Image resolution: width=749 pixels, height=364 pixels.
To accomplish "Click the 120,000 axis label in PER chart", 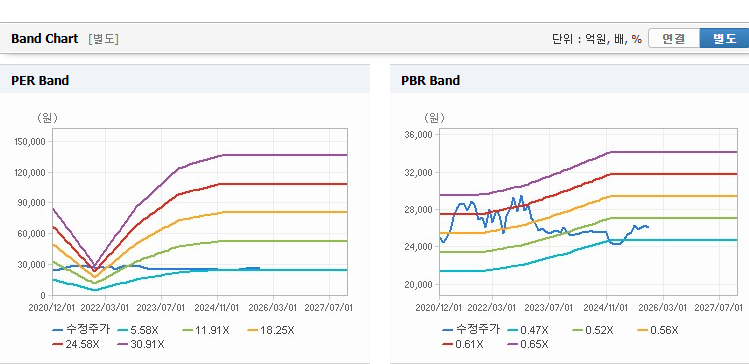I will (x=31, y=172).
